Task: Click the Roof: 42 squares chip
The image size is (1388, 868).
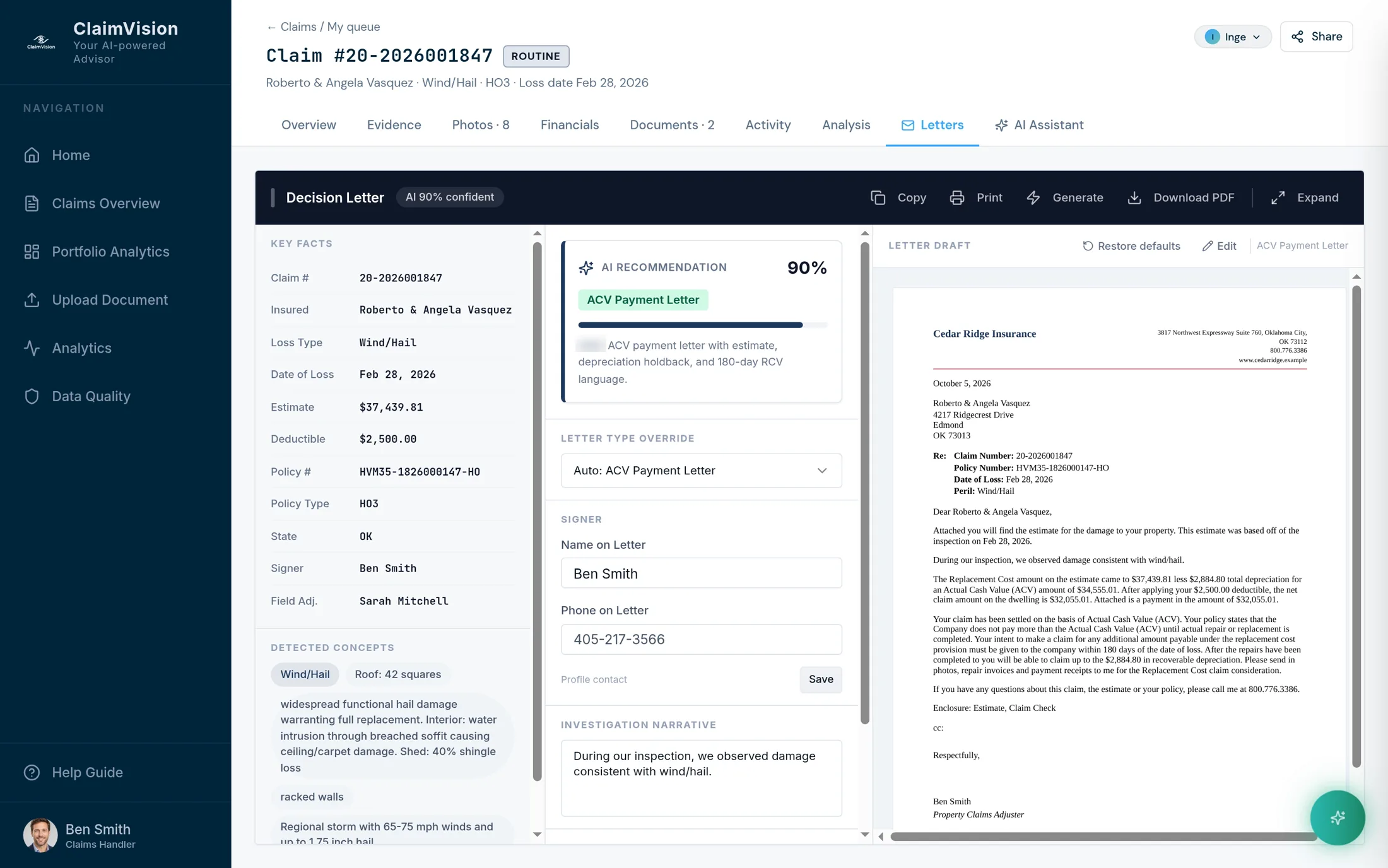Action: (x=397, y=674)
